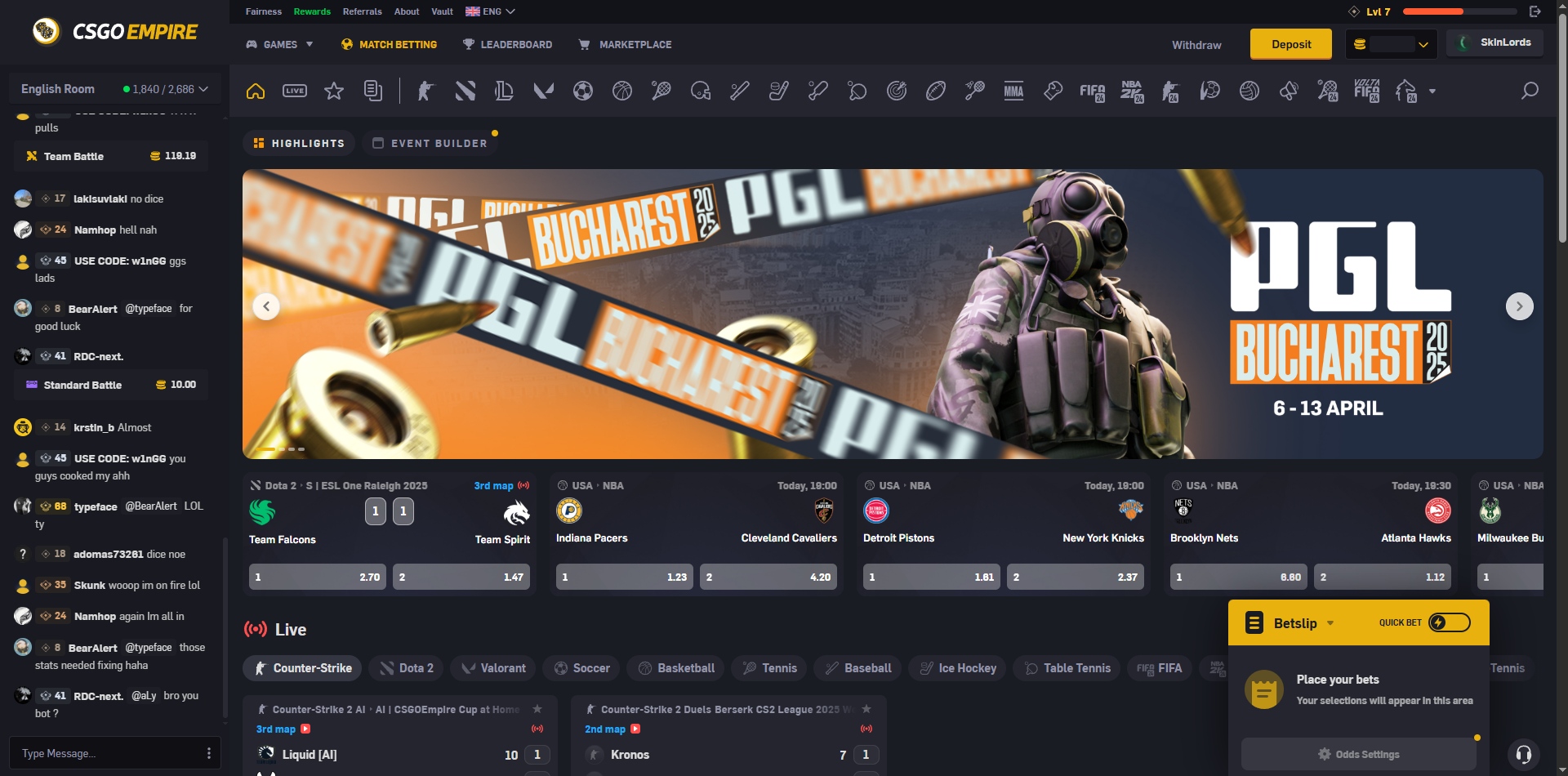1568x776 pixels.
Task: Bet on Cleveland Cavaliers at 4.20
Action: (x=768, y=577)
